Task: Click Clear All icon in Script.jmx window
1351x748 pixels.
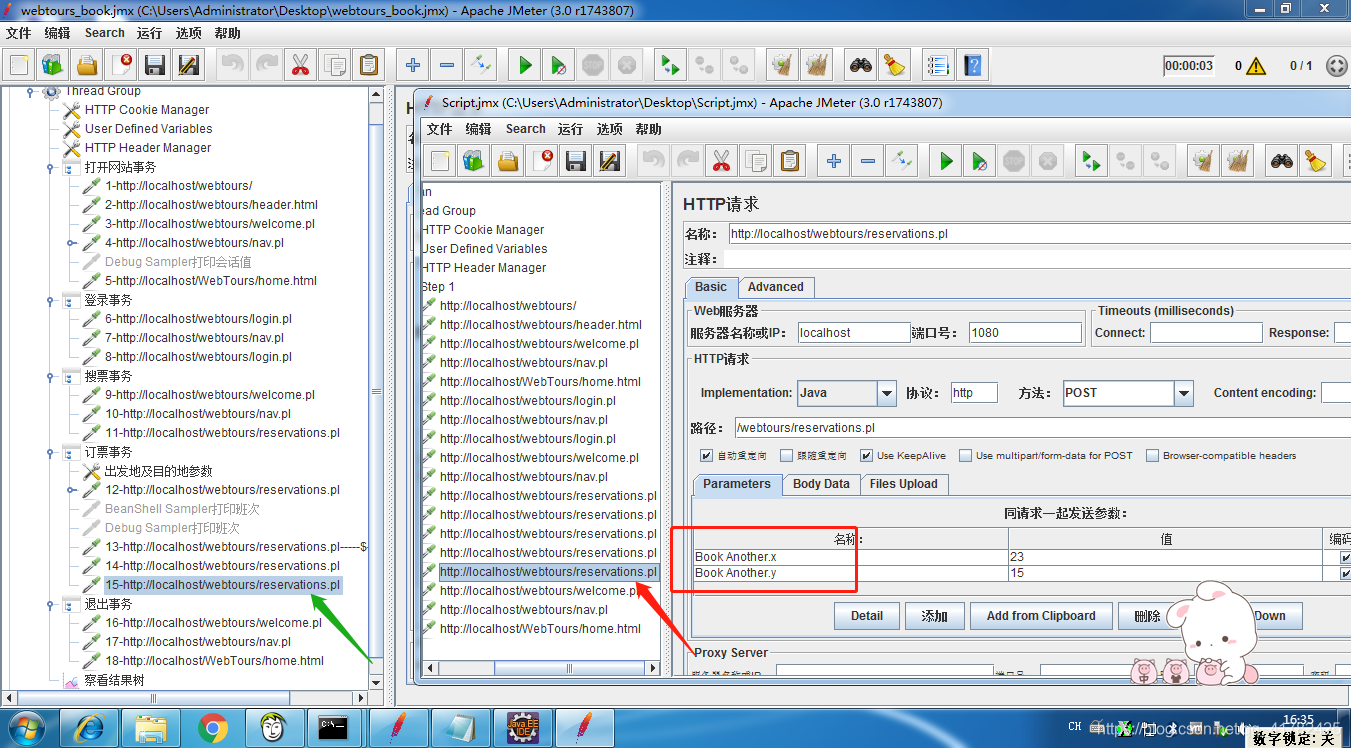Action: [x=1238, y=160]
